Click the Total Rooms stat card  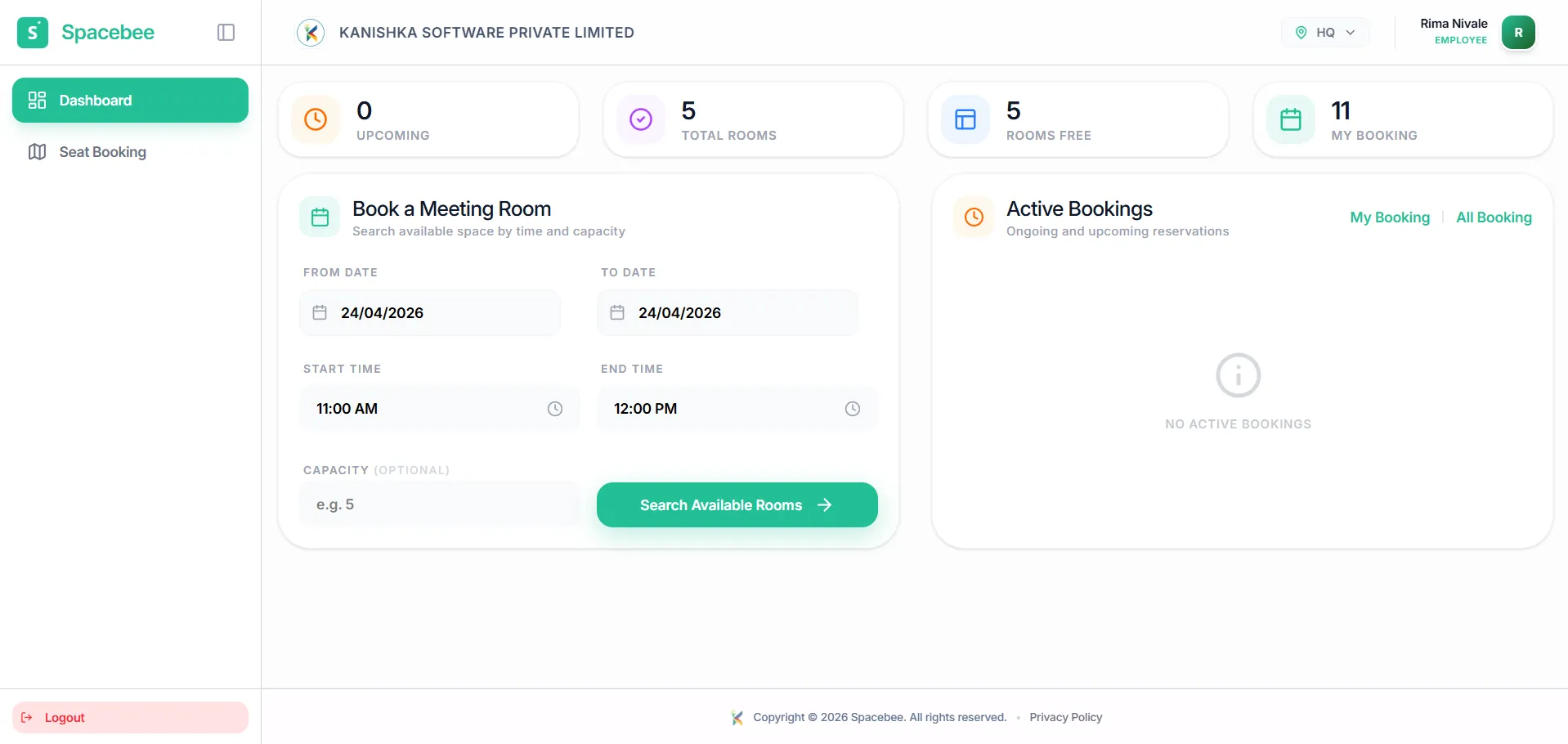[754, 119]
